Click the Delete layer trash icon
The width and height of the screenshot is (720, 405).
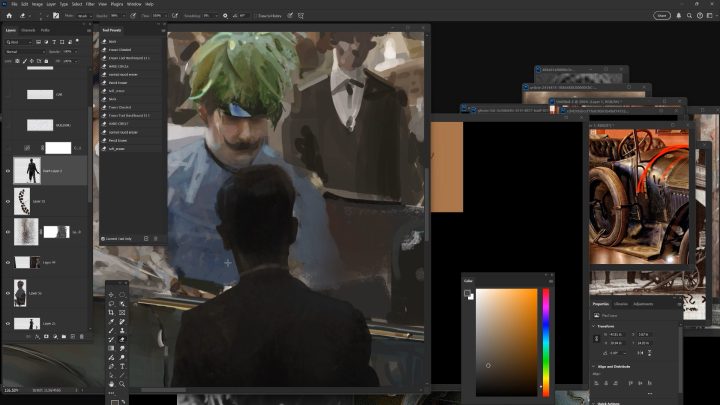pos(82,337)
